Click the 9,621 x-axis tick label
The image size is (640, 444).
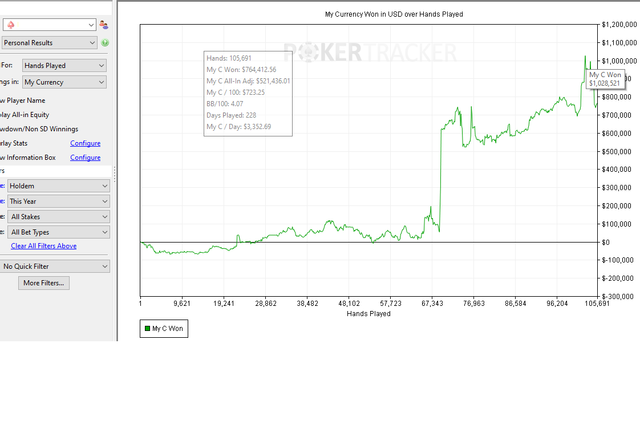182,304
